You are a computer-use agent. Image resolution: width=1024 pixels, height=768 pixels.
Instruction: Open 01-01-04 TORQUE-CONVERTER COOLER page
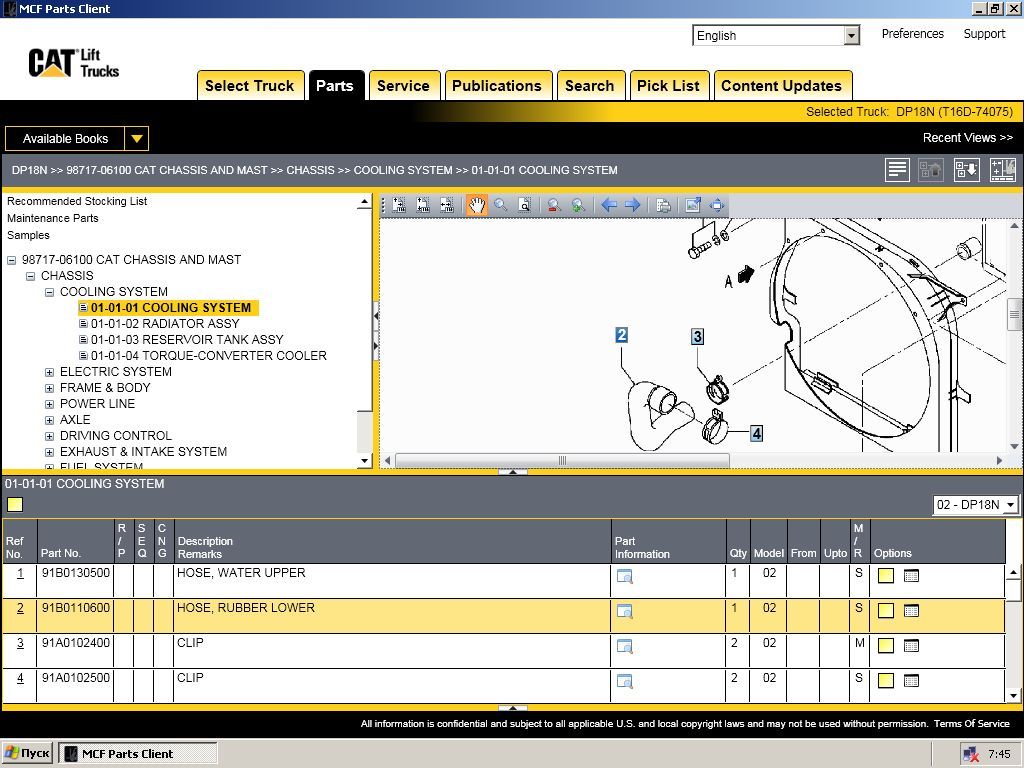(209, 356)
